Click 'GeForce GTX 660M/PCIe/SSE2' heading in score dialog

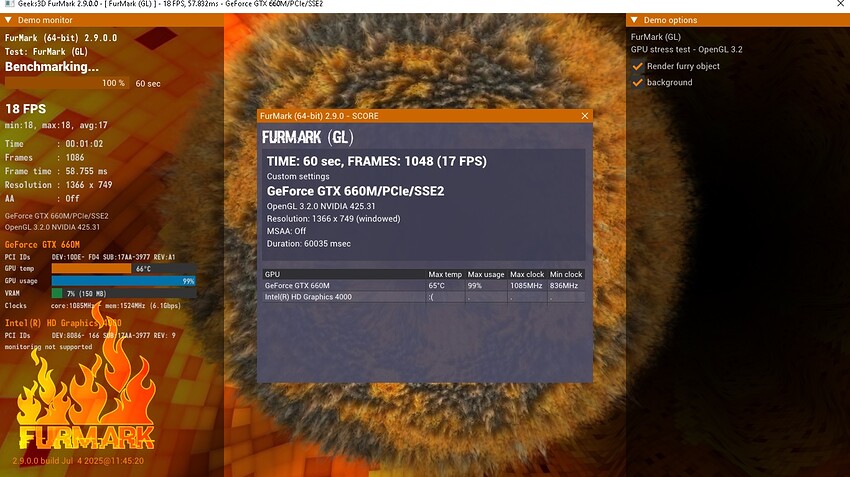pyautogui.click(x=356, y=191)
